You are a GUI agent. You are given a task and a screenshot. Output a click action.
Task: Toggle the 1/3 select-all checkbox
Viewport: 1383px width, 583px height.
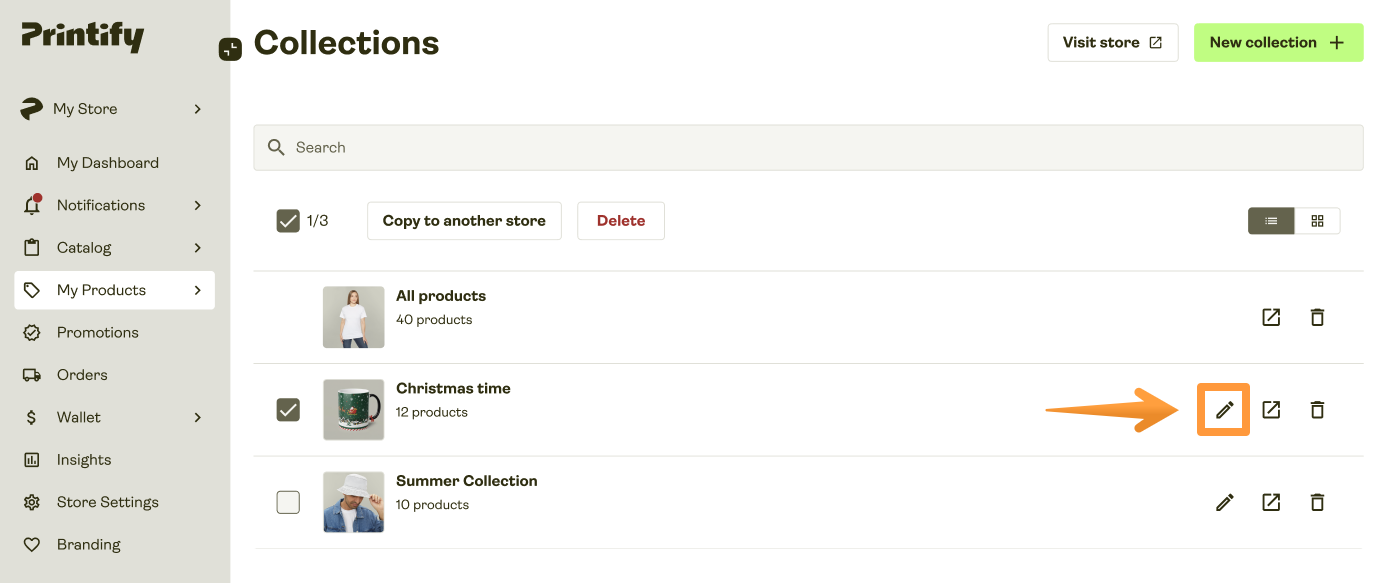pyautogui.click(x=288, y=220)
